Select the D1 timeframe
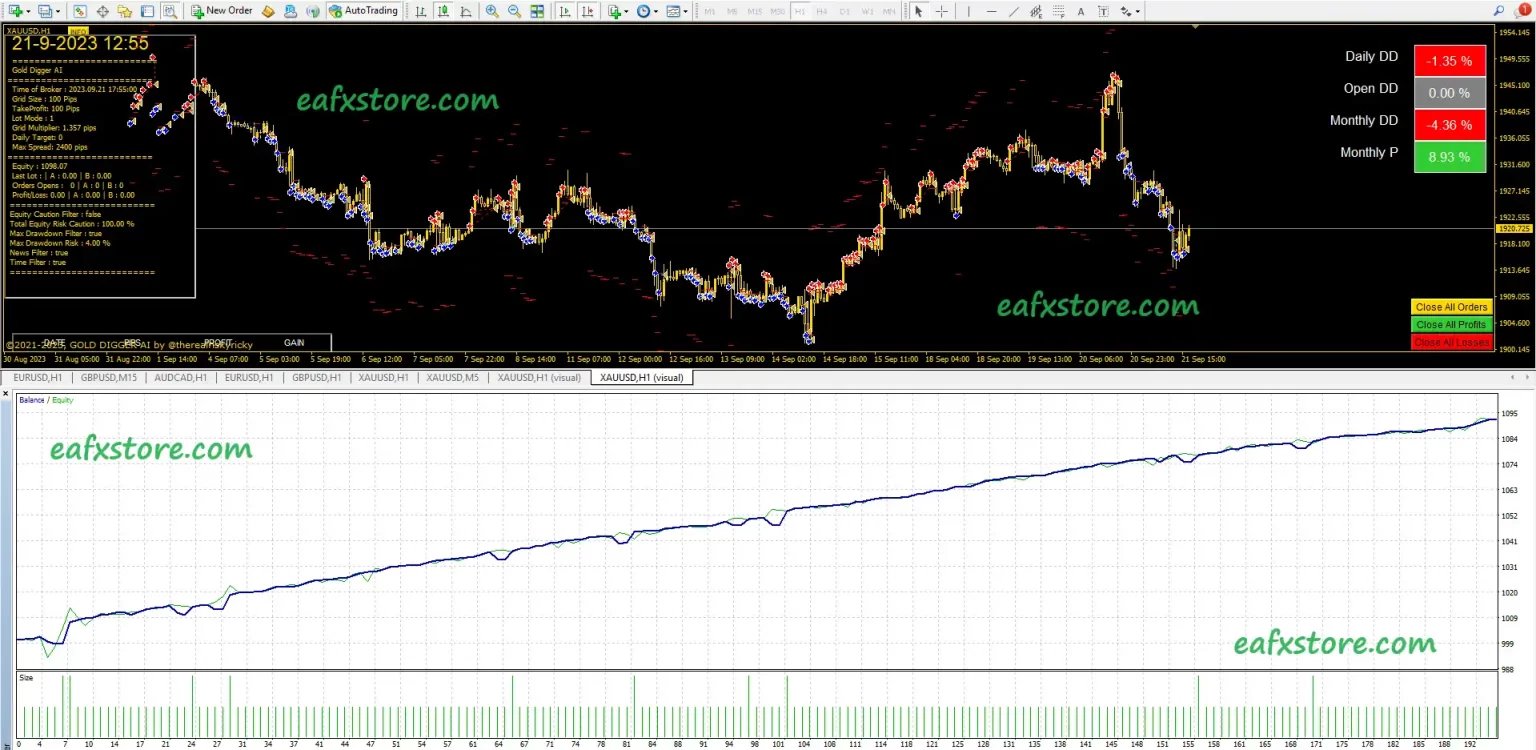The image size is (1536, 750). coord(844,11)
